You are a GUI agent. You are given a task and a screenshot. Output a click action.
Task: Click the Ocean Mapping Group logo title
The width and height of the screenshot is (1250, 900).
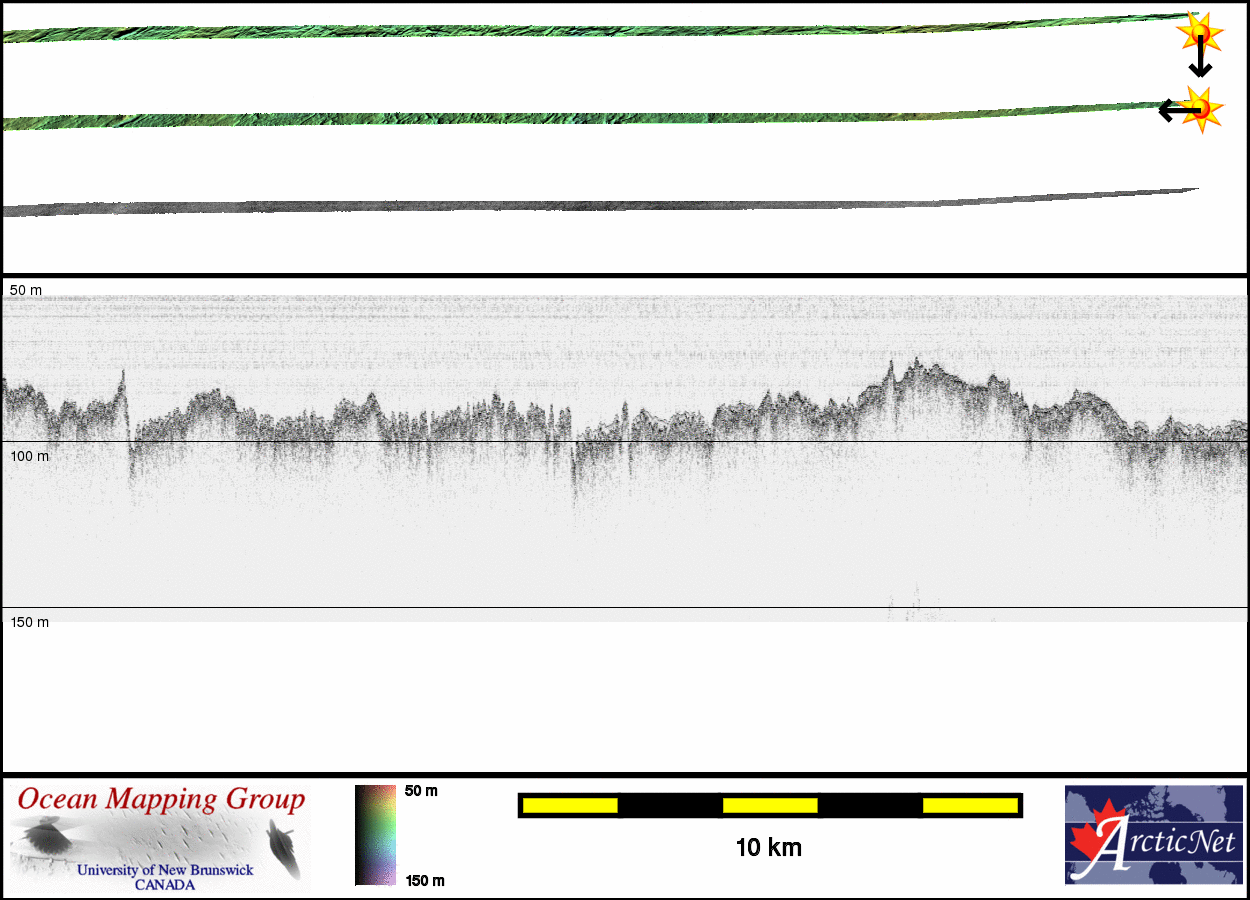(x=161, y=800)
